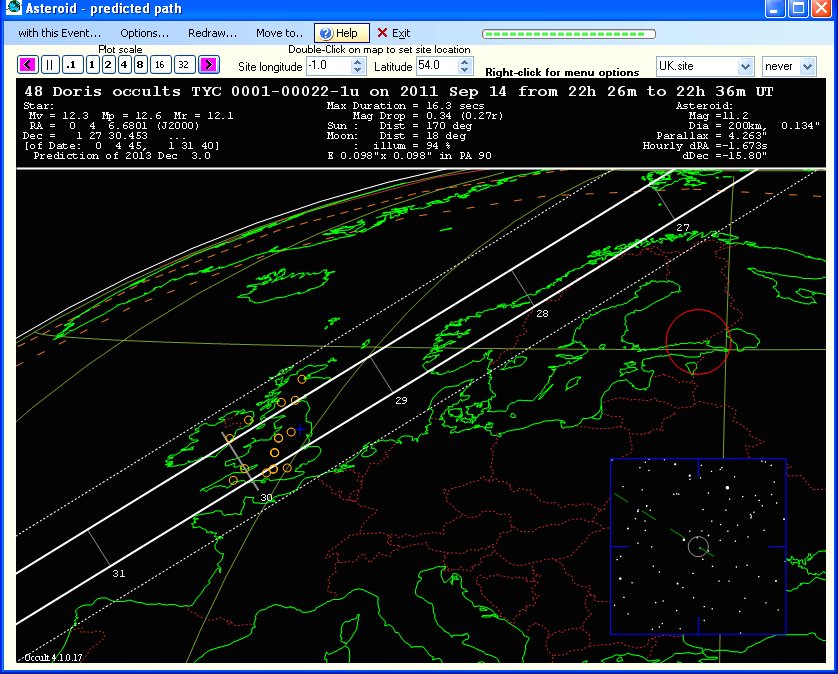Open the 'with this Event...' menu
838x674 pixels.
pos(59,33)
